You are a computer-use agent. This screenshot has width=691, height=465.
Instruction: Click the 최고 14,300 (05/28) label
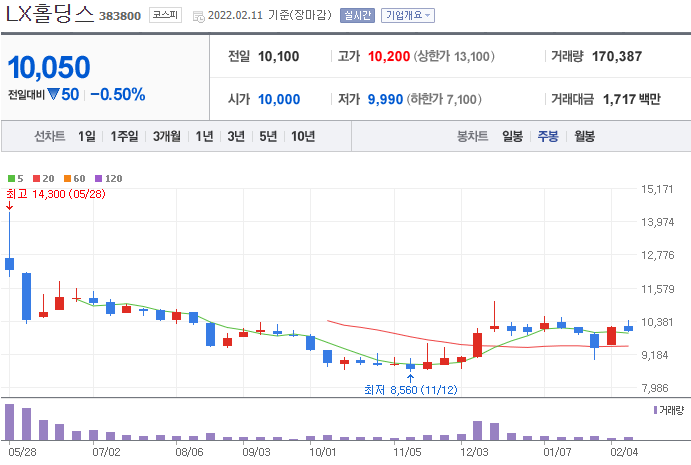point(56,194)
